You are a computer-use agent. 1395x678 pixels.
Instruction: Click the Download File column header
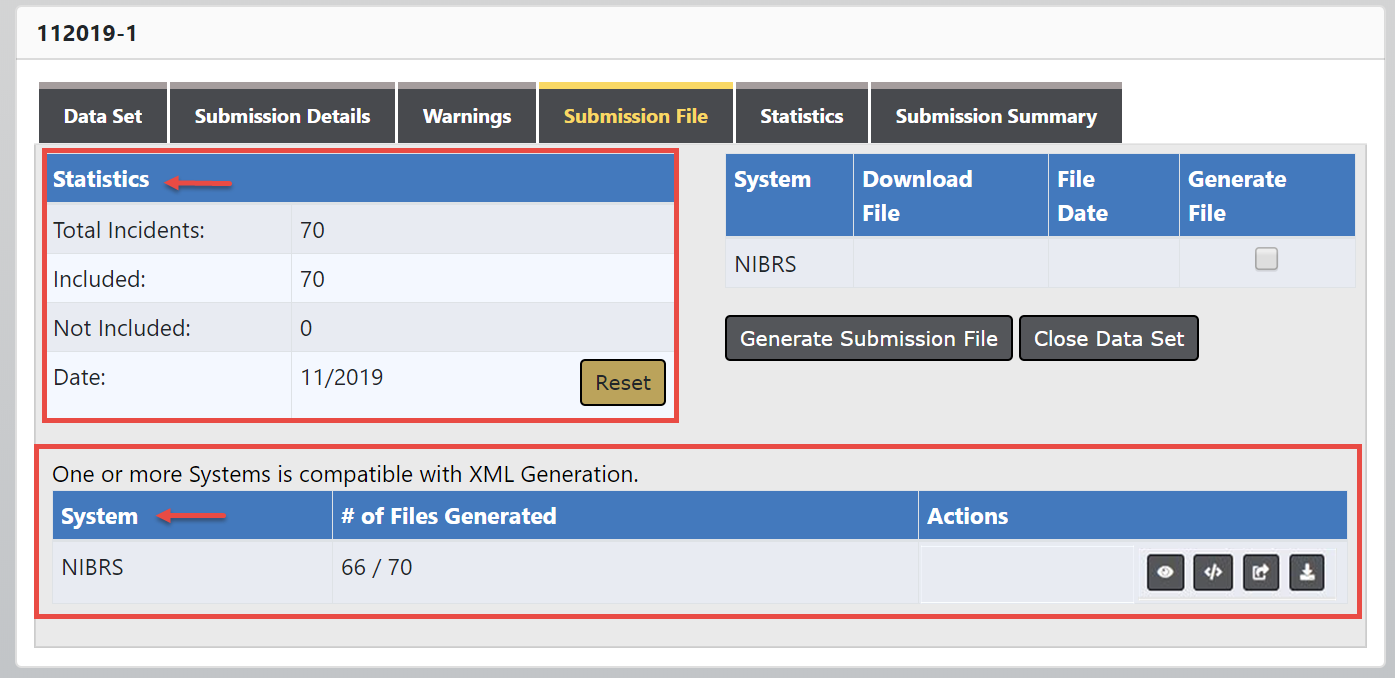coord(917,195)
